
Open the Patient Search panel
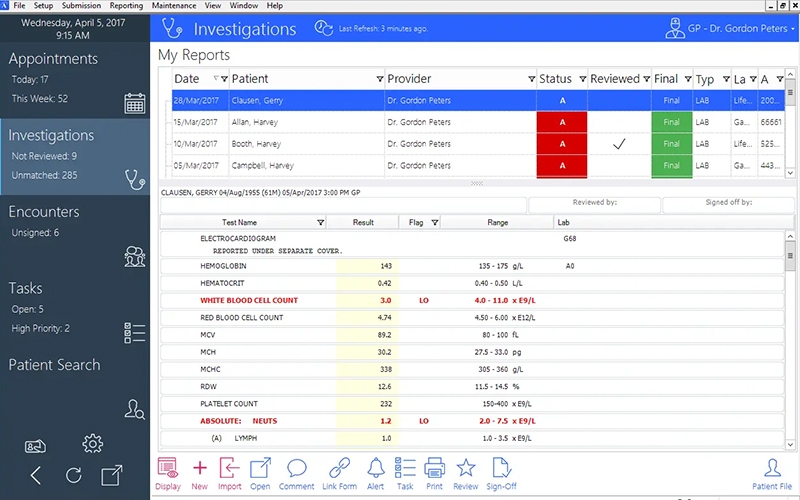54,365
